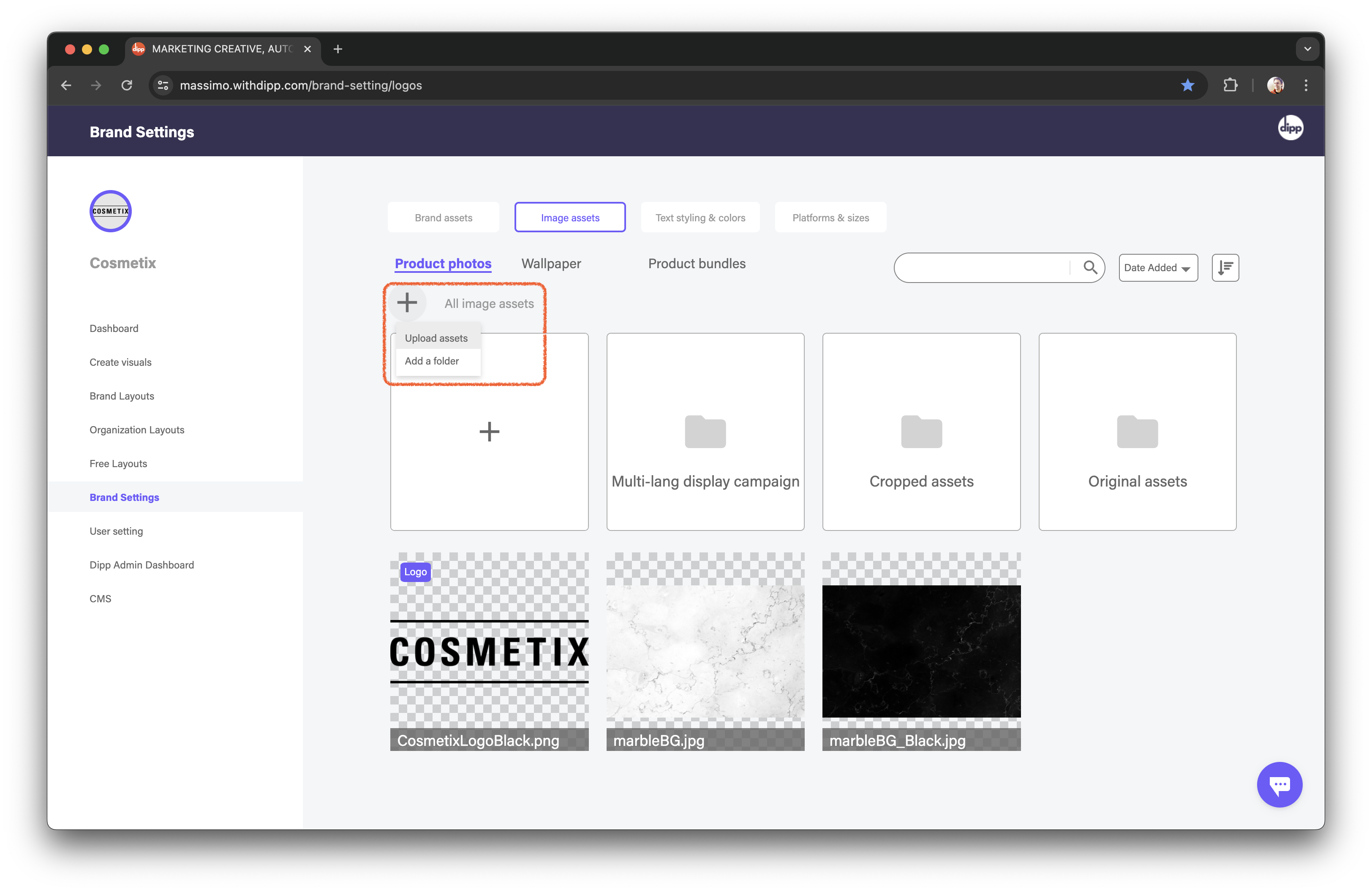Open Platforms & sizes tab
Image resolution: width=1372 pixels, height=892 pixels.
coord(830,217)
